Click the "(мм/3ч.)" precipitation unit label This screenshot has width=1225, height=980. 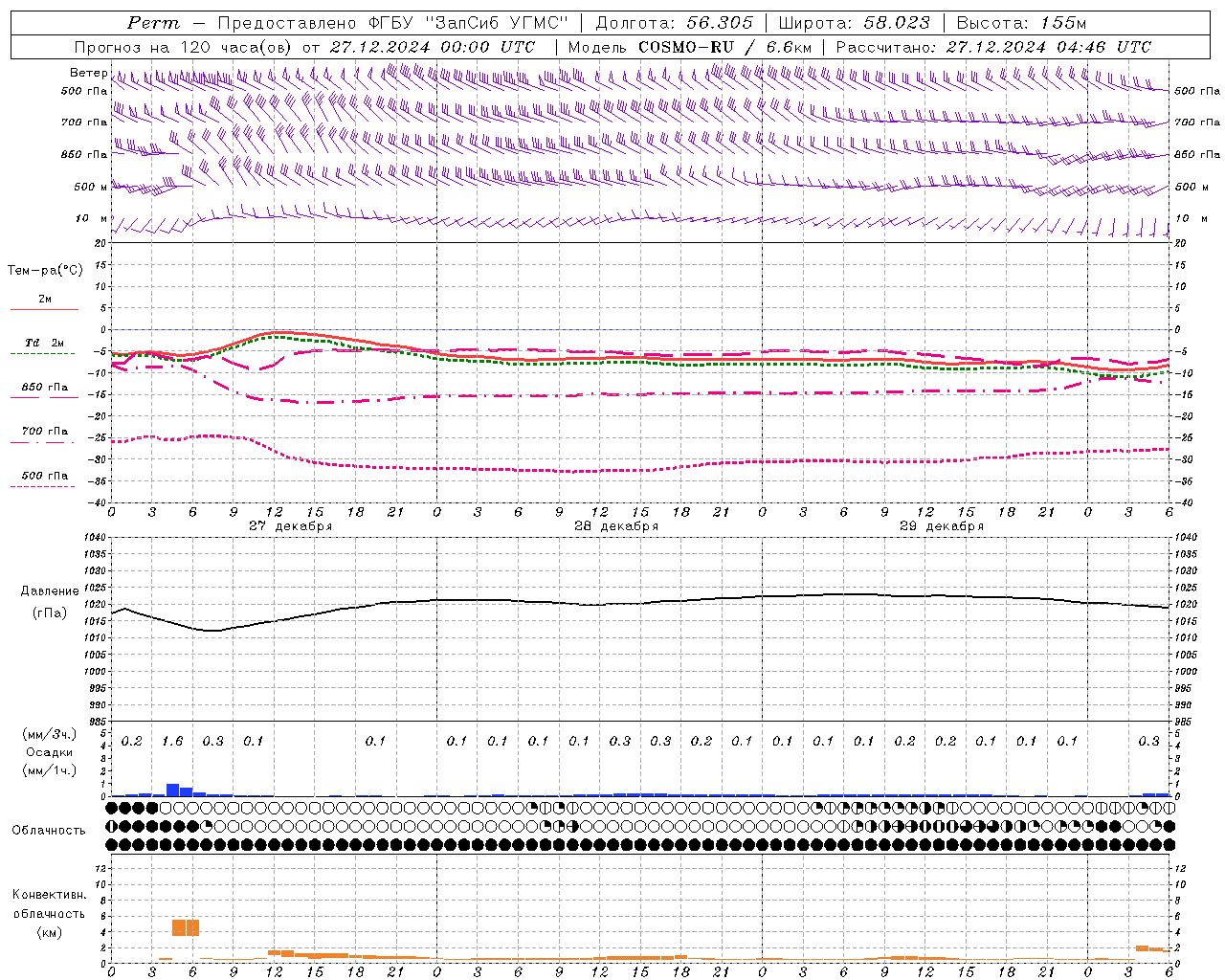pos(48,734)
